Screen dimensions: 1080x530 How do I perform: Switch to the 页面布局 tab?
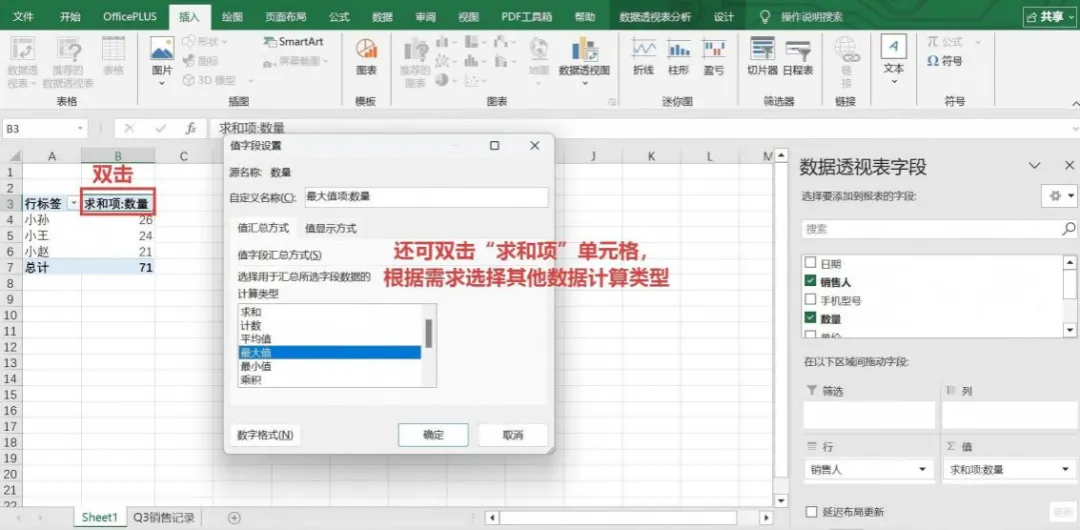click(286, 17)
